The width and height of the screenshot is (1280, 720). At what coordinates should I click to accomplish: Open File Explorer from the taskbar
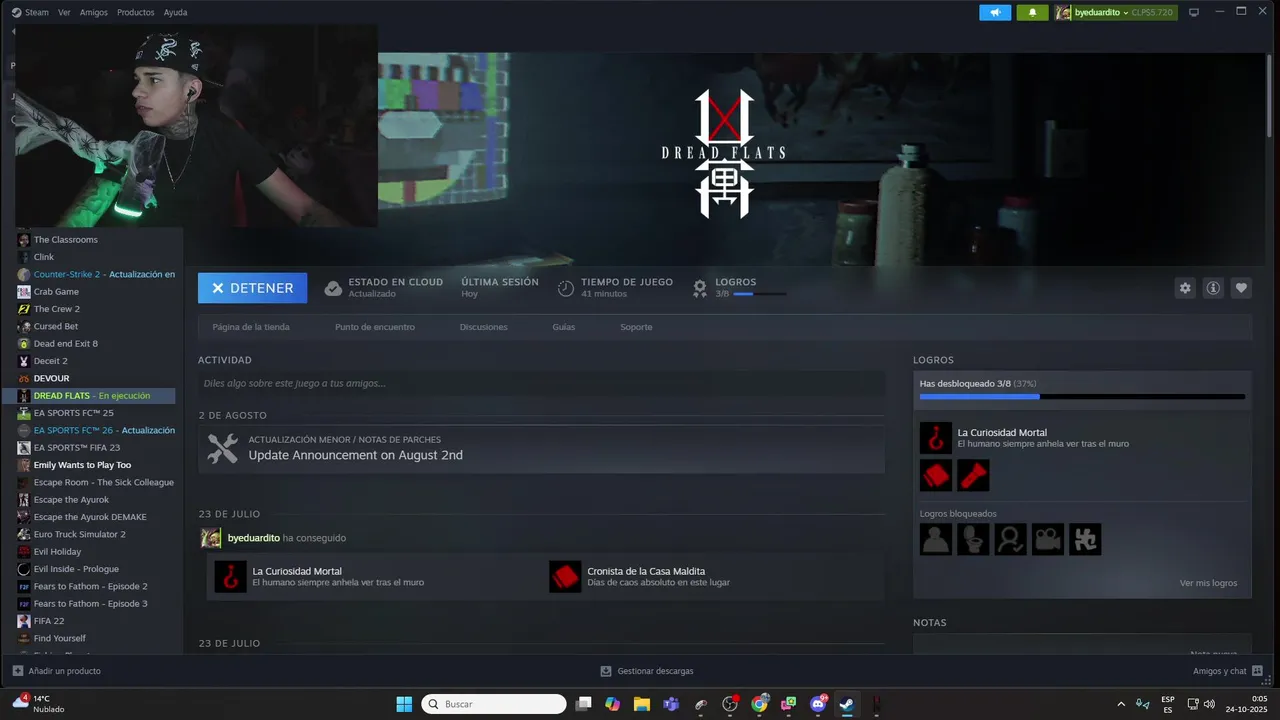(x=642, y=704)
